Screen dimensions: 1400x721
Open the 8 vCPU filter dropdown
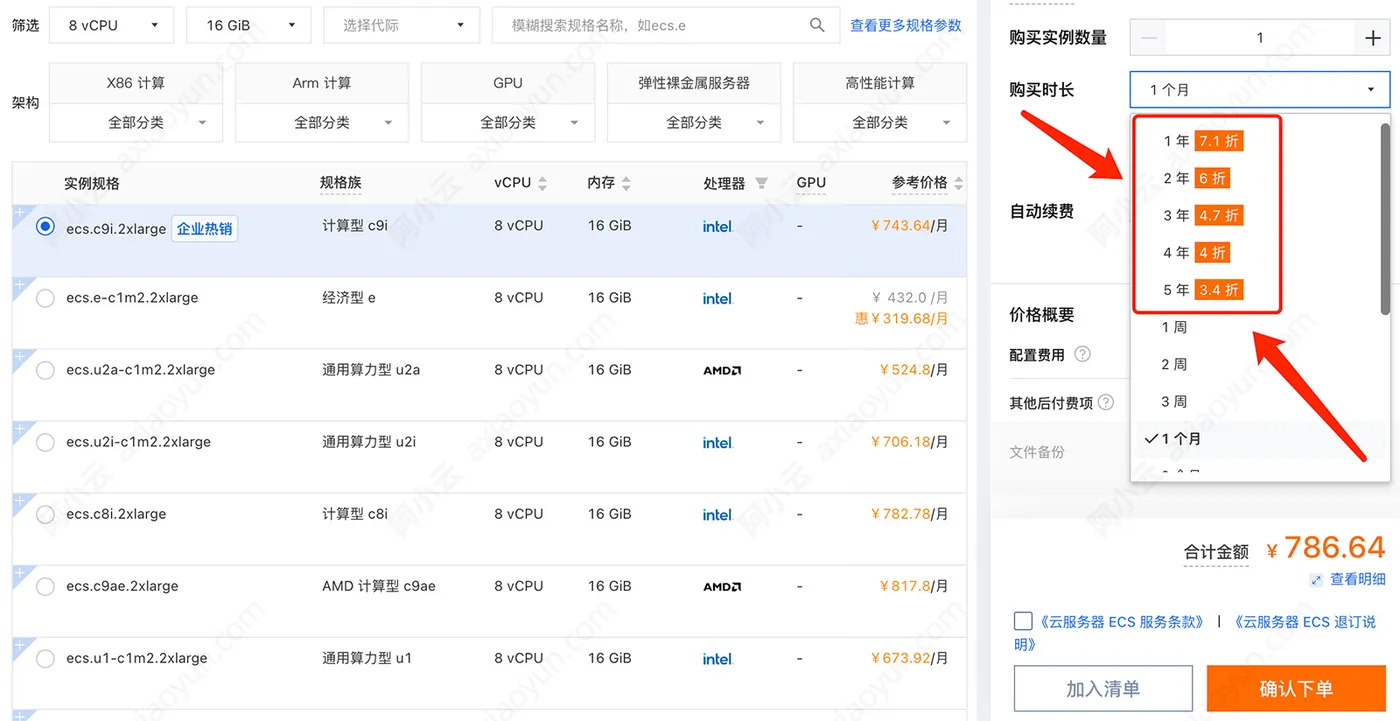(x=111, y=25)
